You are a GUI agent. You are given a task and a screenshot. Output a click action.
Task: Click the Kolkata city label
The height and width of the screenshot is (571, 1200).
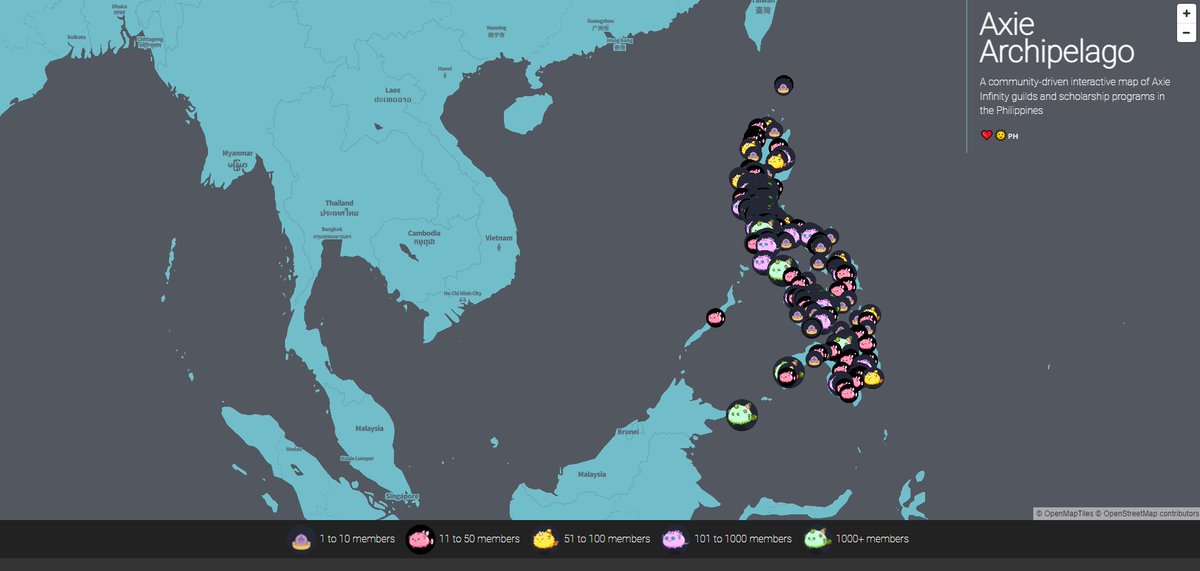pos(77,37)
